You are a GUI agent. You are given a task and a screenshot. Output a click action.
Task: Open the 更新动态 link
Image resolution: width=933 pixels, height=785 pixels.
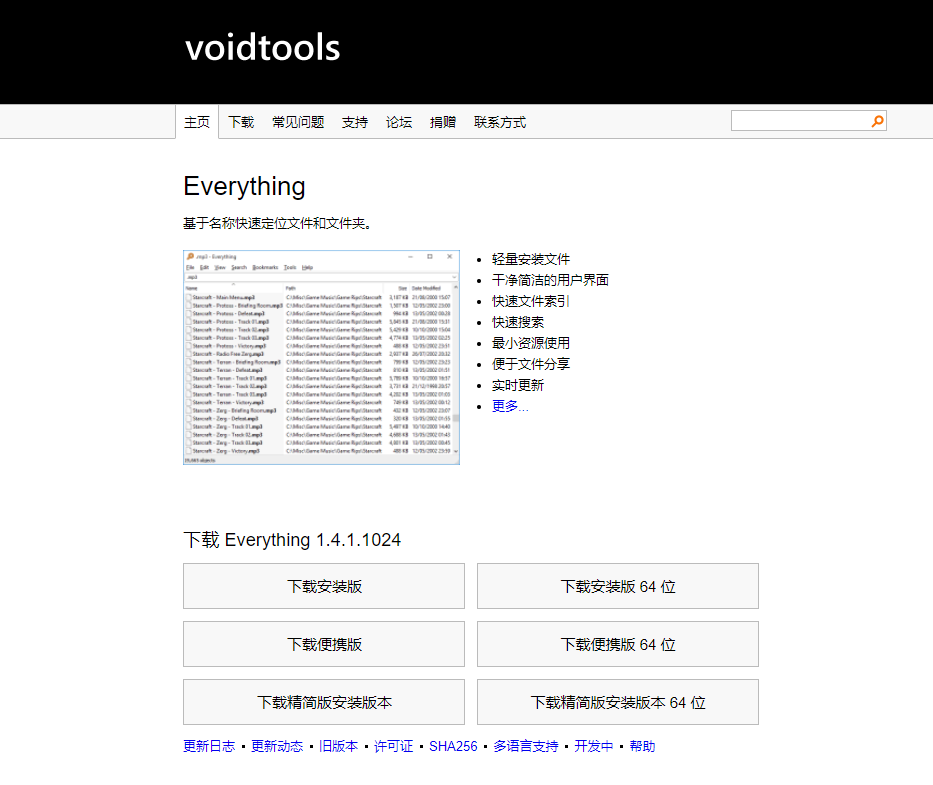pos(277,746)
